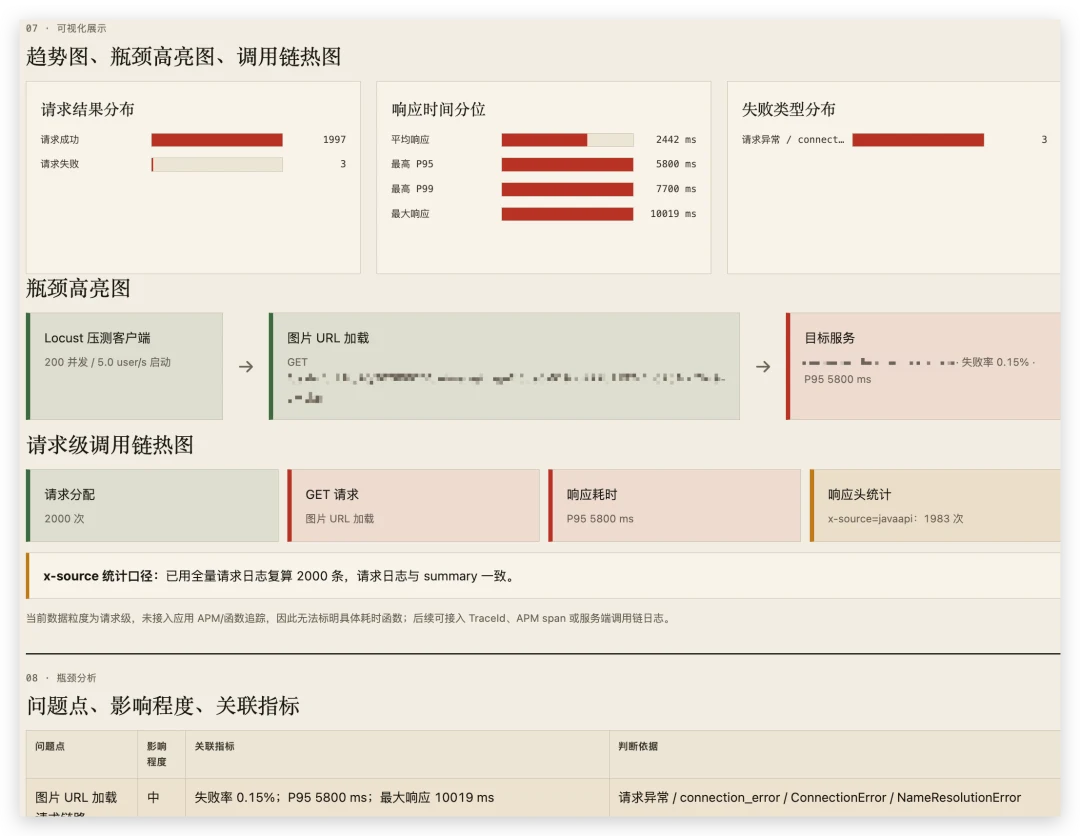
Task: Click the 最大响应 bar
Action: (x=568, y=213)
